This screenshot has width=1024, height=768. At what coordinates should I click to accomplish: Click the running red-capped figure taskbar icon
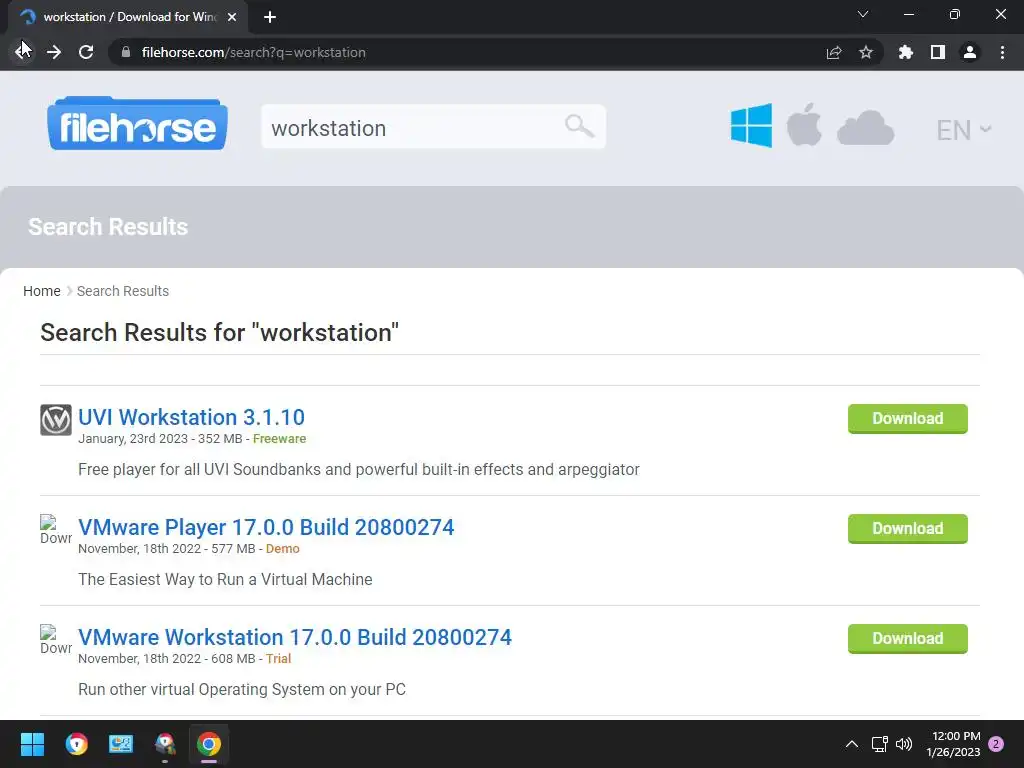[x=165, y=744]
